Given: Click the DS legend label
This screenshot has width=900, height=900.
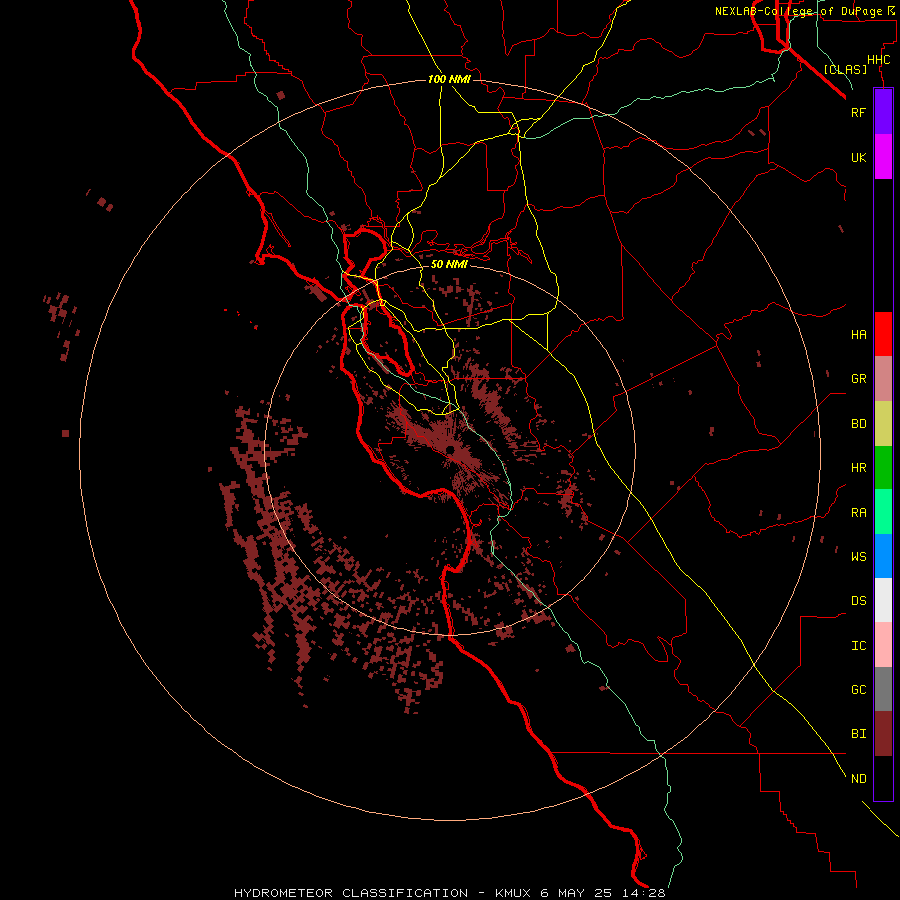Looking at the screenshot, I should [x=858, y=601].
